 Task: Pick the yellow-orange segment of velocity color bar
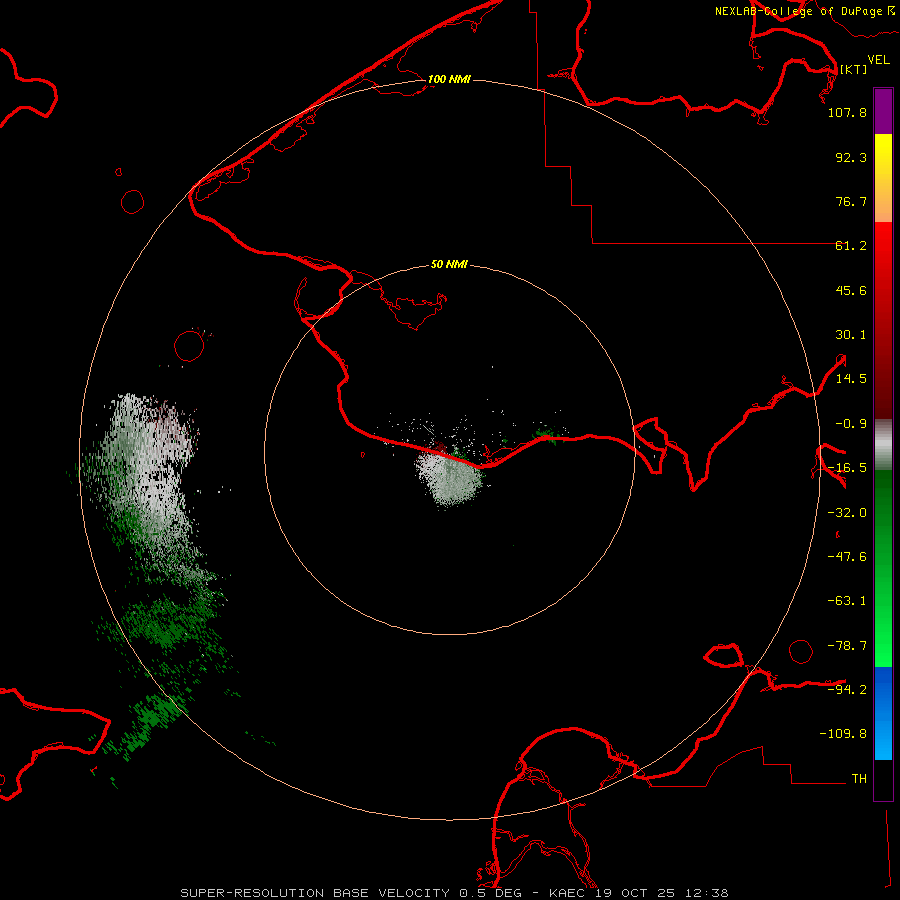point(883,178)
